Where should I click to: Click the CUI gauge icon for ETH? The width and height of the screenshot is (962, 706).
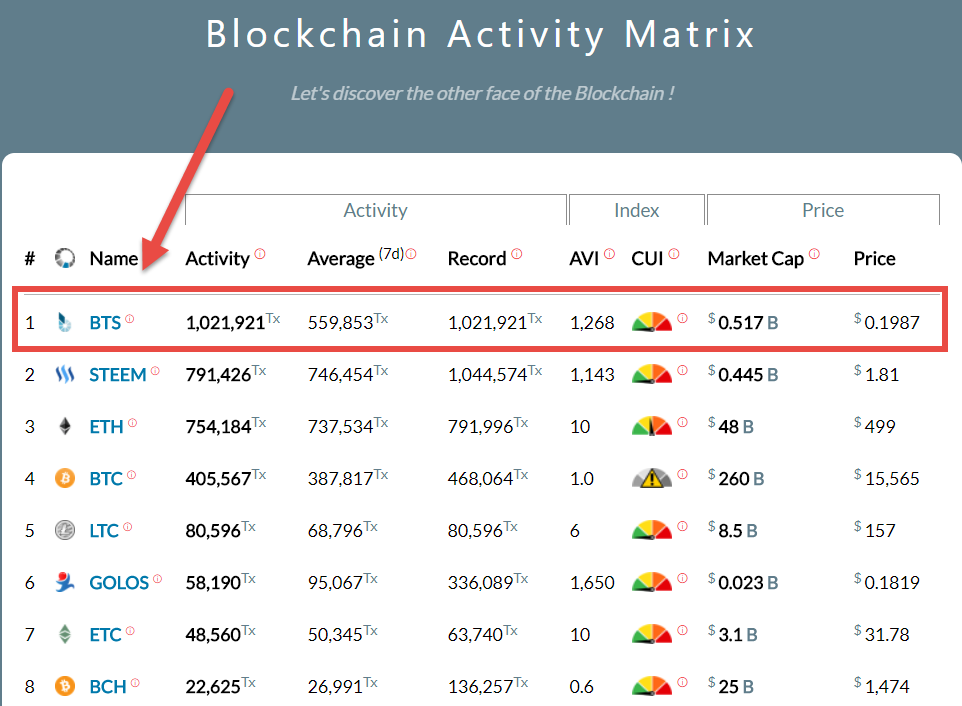(x=652, y=426)
